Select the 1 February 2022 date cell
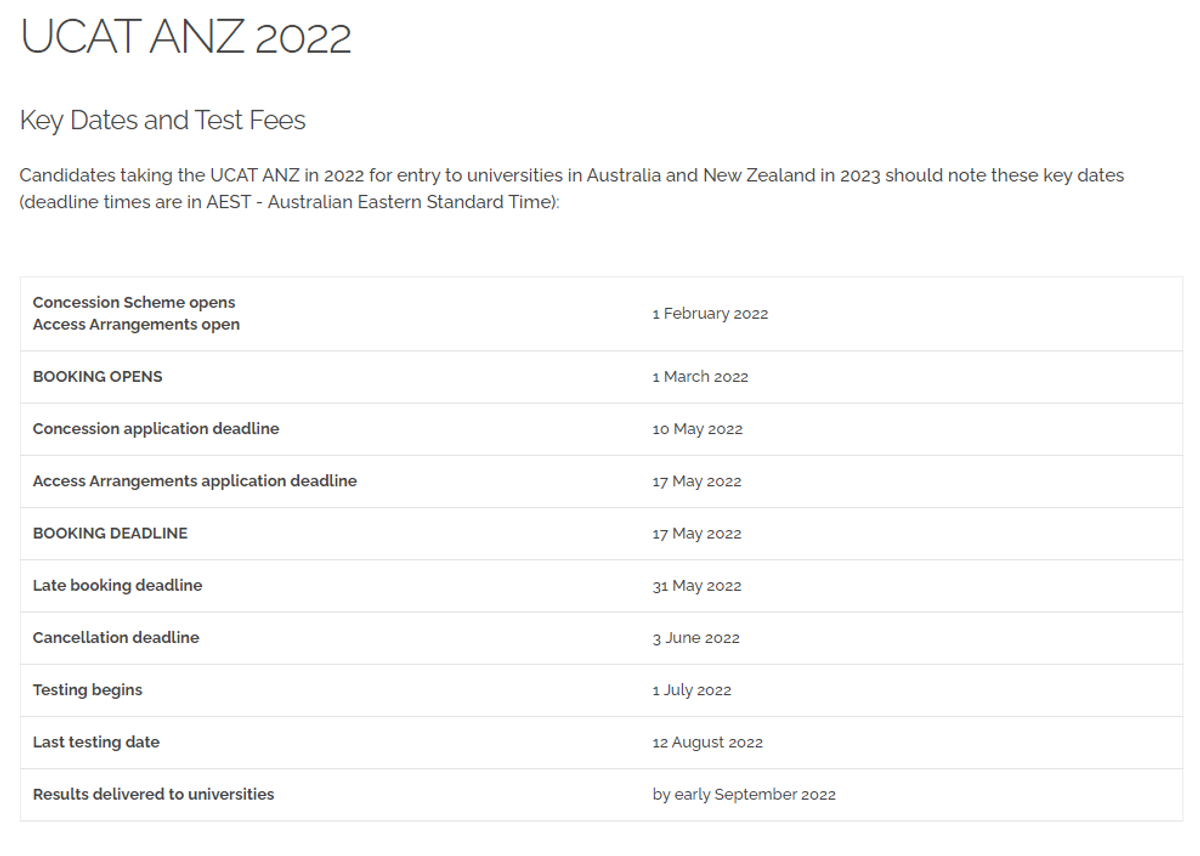This screenshot has width=1200, height=856. [710, 313]
